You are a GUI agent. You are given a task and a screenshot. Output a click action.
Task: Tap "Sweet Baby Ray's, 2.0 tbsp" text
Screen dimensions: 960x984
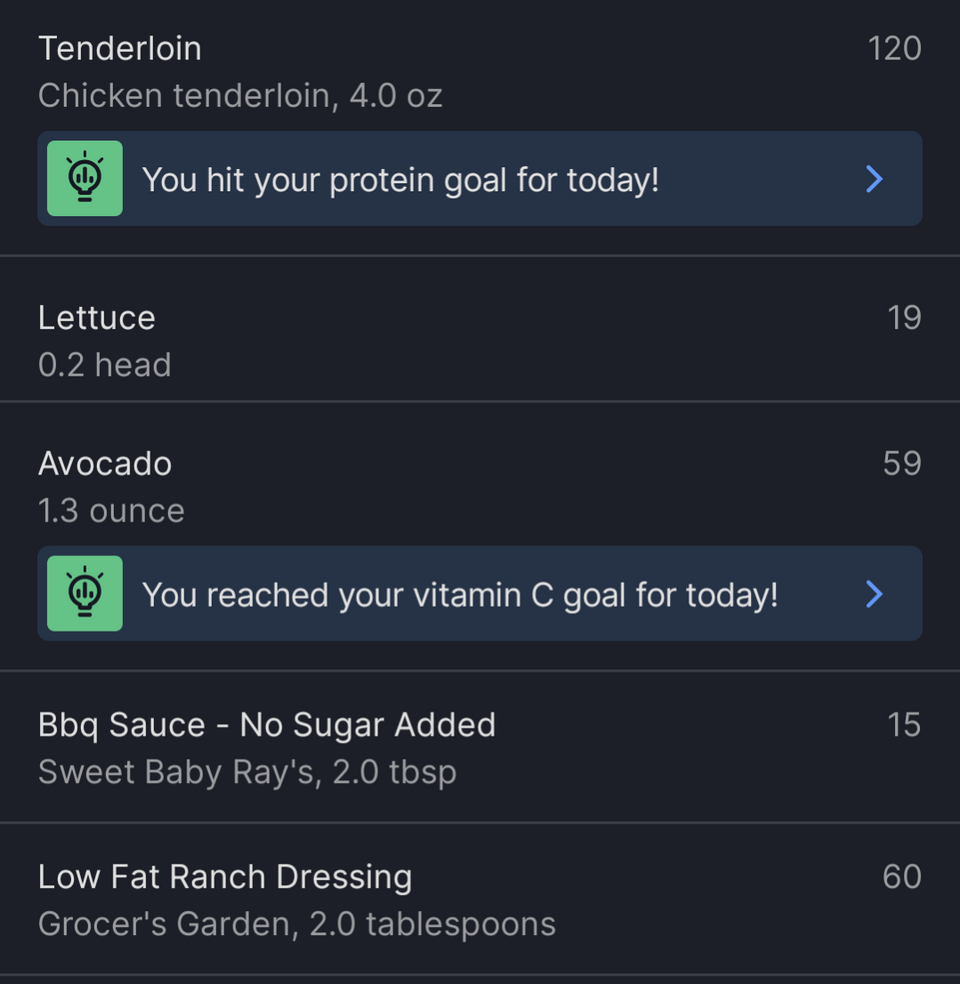pyautogui.click(x=247, y=772)
